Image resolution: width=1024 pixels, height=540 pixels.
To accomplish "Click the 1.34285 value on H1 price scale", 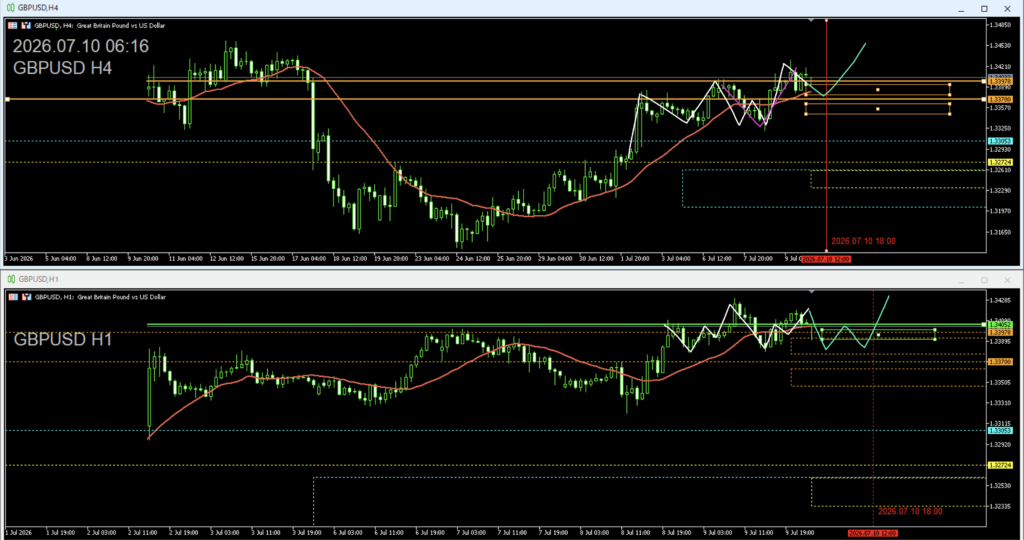I will (x=1000, y=300).
